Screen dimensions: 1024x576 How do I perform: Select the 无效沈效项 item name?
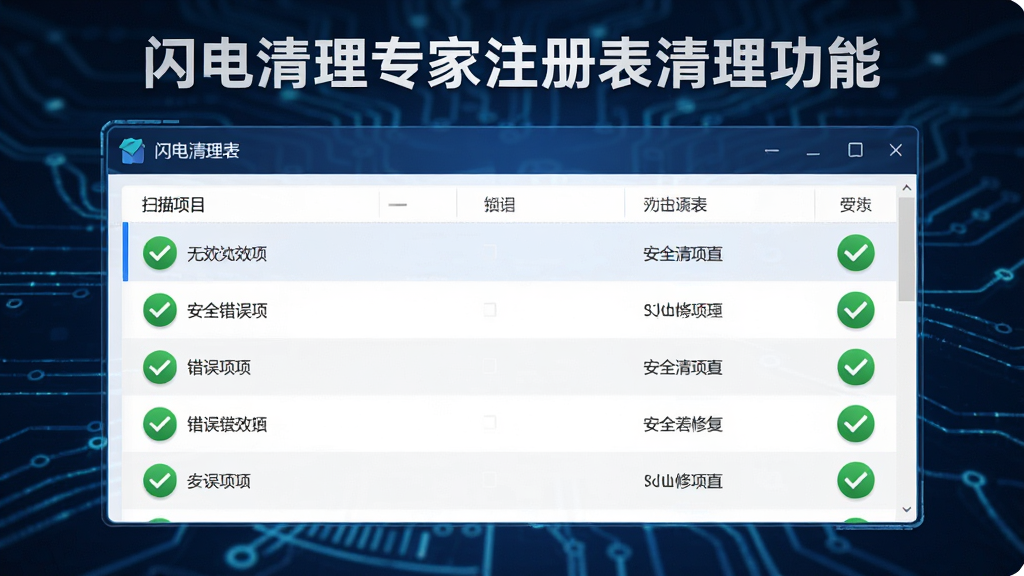coord(227,253)
